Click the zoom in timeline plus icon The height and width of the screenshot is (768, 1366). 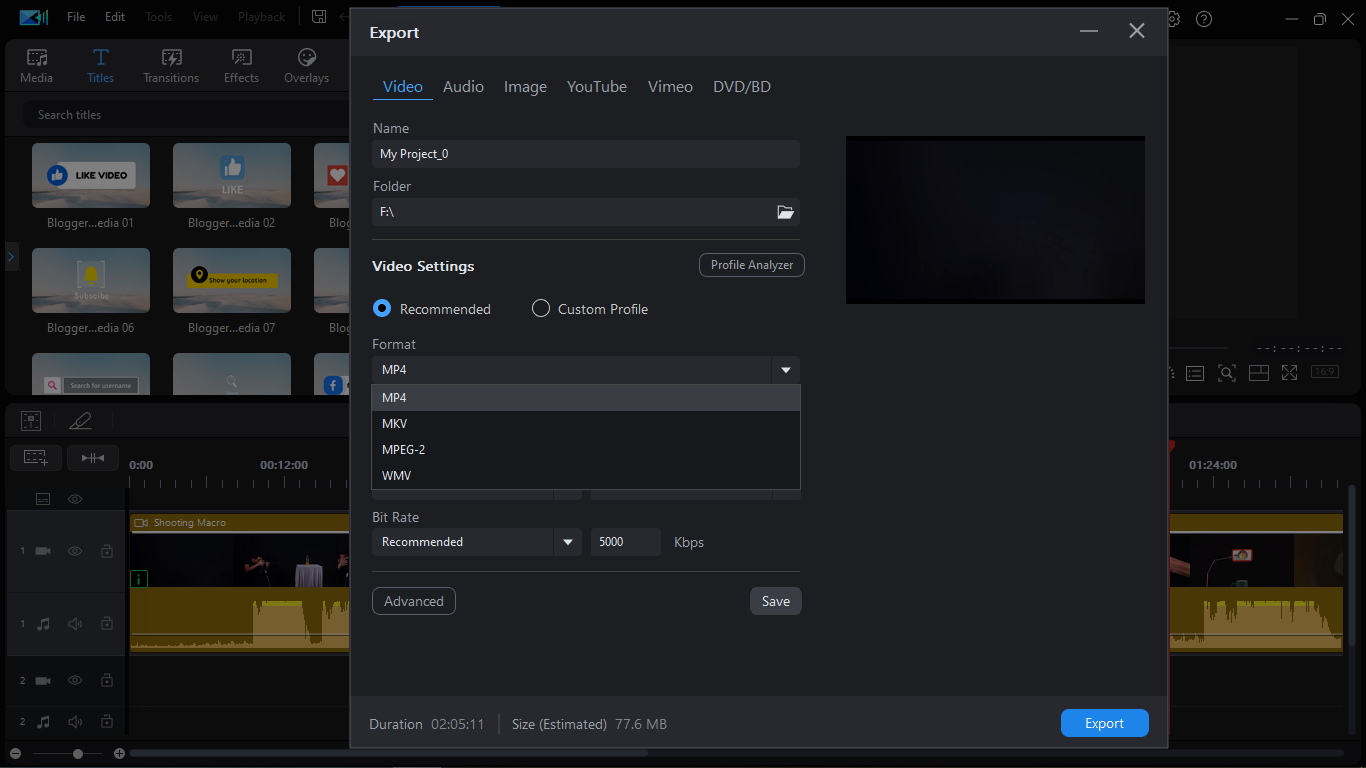point(119,753)
